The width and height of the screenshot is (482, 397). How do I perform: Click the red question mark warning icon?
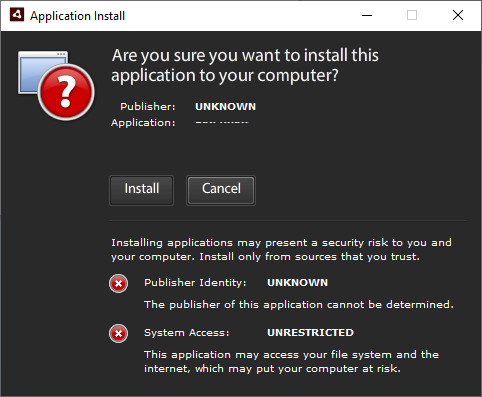pos(66,92)
